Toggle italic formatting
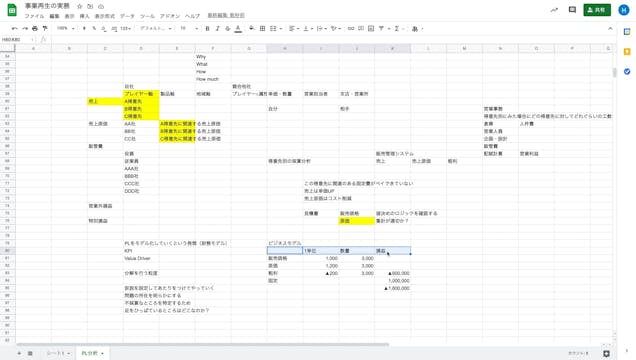 click(x=217, y=28)
